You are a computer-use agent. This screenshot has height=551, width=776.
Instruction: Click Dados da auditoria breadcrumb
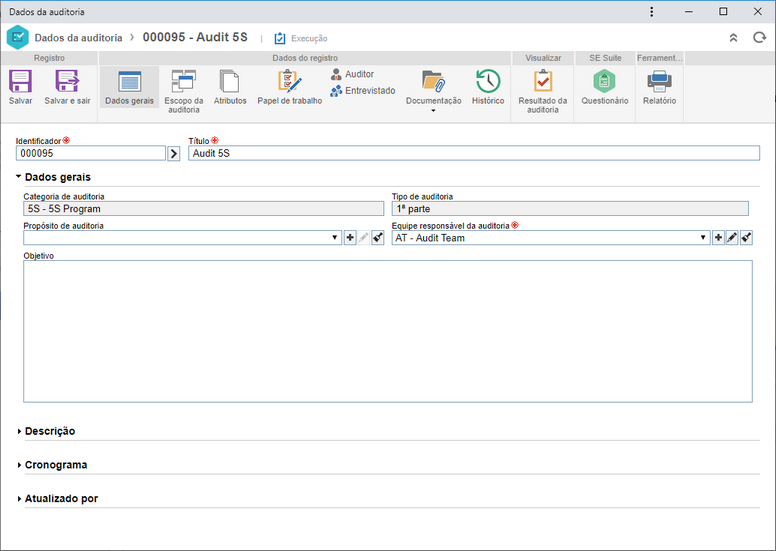(x=78, y=38)
